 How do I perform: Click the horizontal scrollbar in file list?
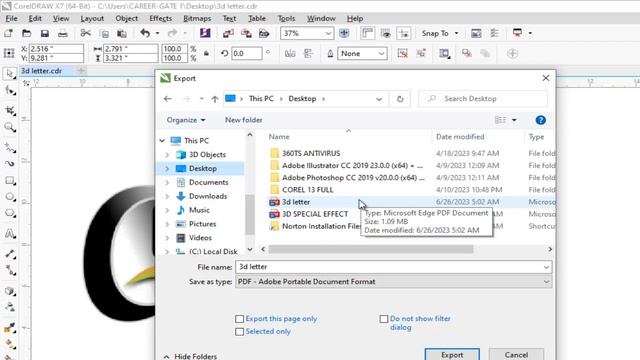(x=371, y=249)
